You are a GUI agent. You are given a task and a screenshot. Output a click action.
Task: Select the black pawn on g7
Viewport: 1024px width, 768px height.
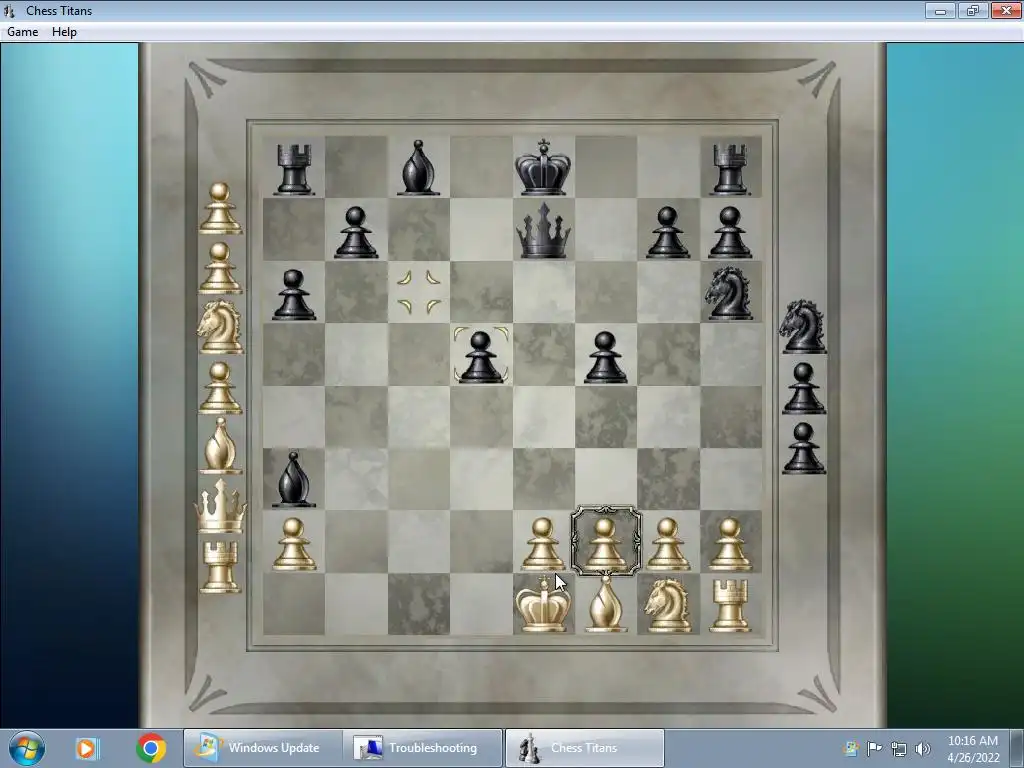[x=667, y=232]
